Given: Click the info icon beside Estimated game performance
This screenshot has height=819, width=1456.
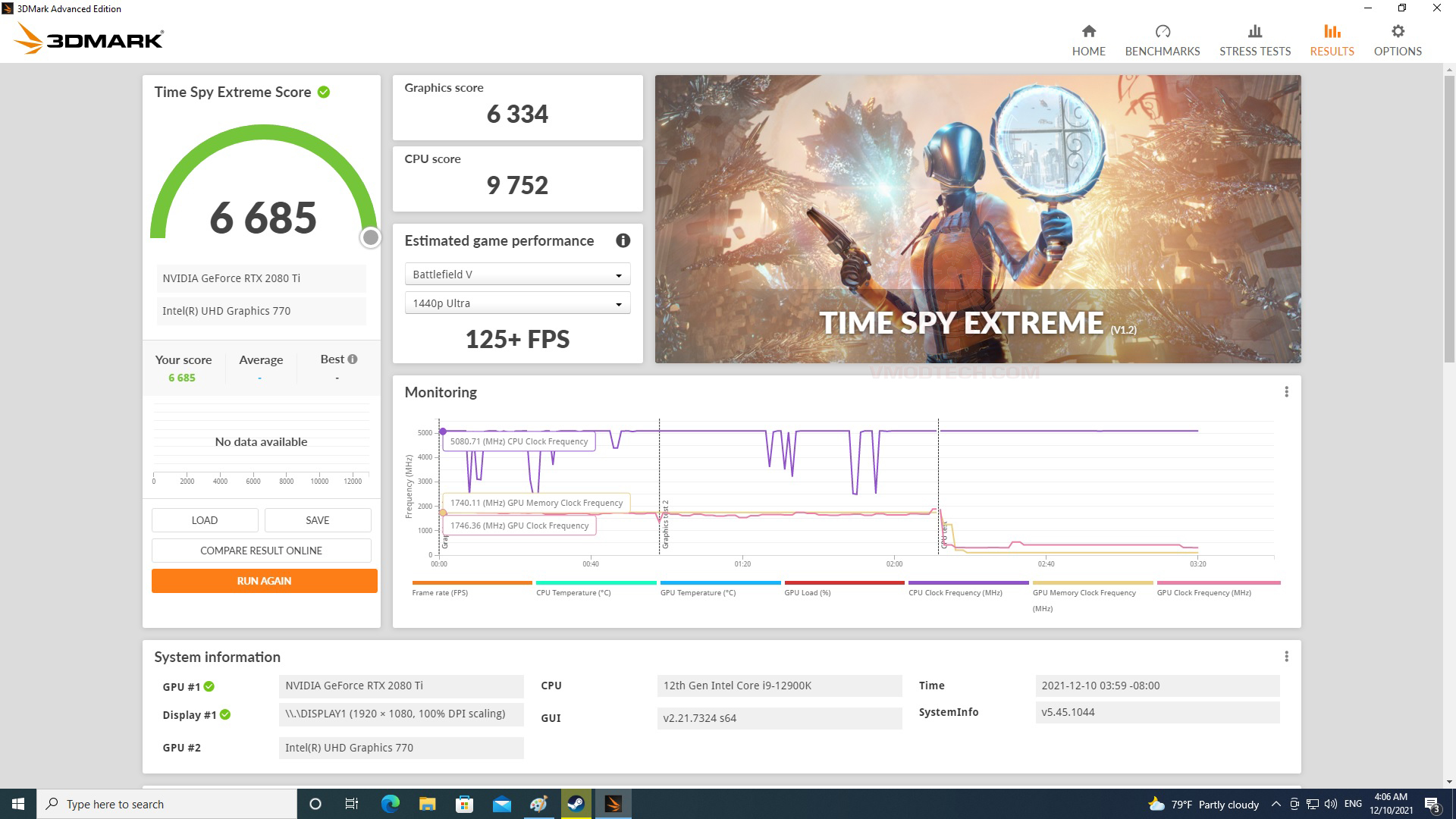Looking at the screenshot, I should click(623, 240).
